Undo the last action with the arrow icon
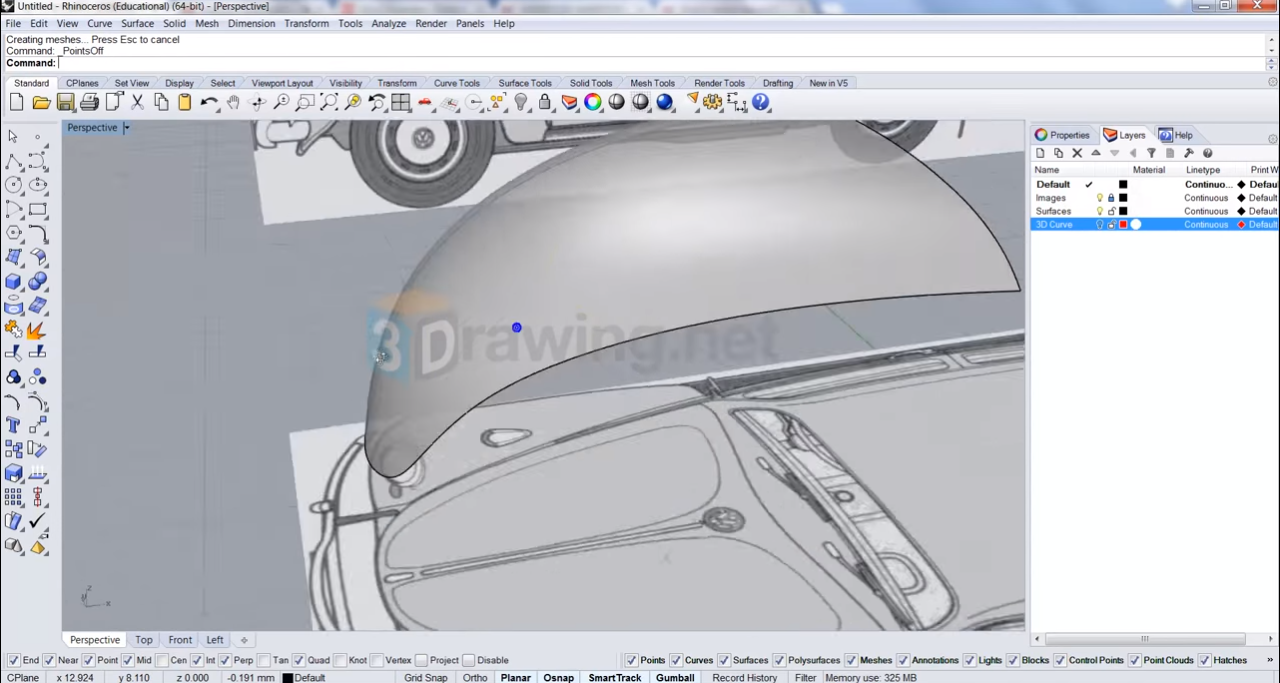 tap(209, 102)
